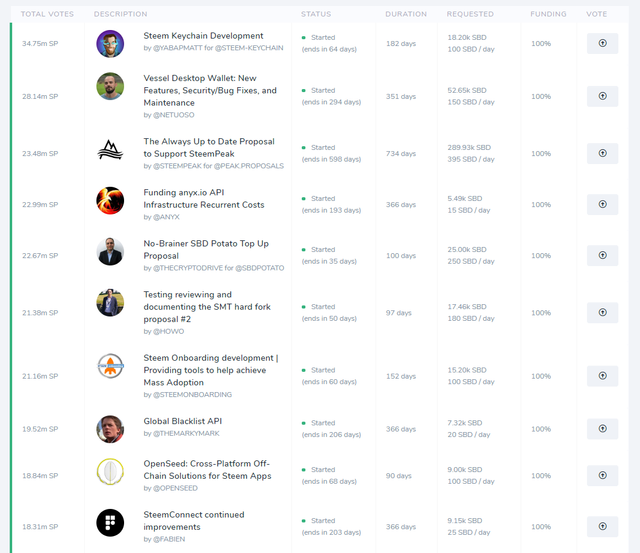Open the @THECRYPTODRIVE for @SBDPOTATO author line

tap(214, 268)
